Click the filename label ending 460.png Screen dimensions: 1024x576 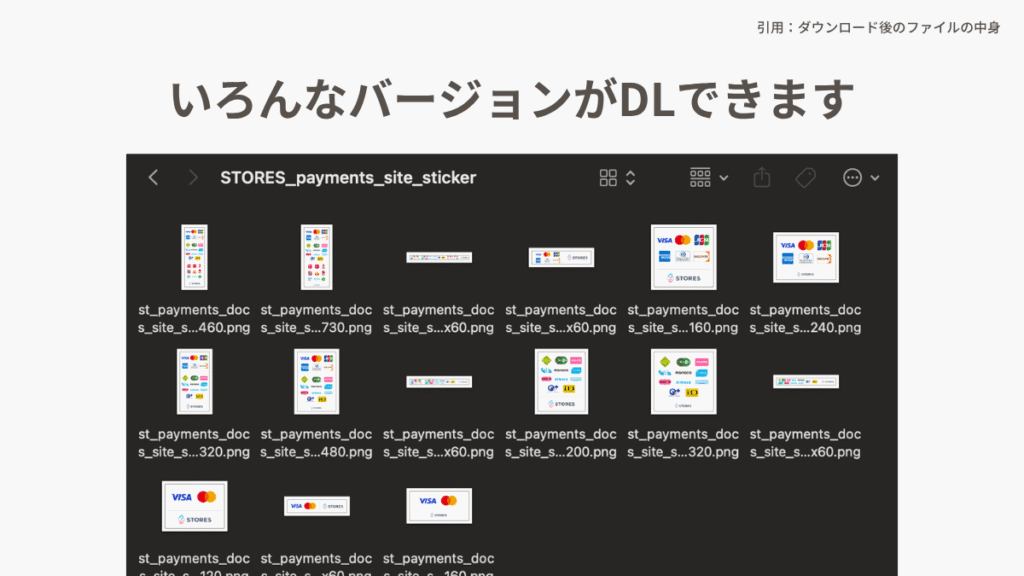point(194,319)
